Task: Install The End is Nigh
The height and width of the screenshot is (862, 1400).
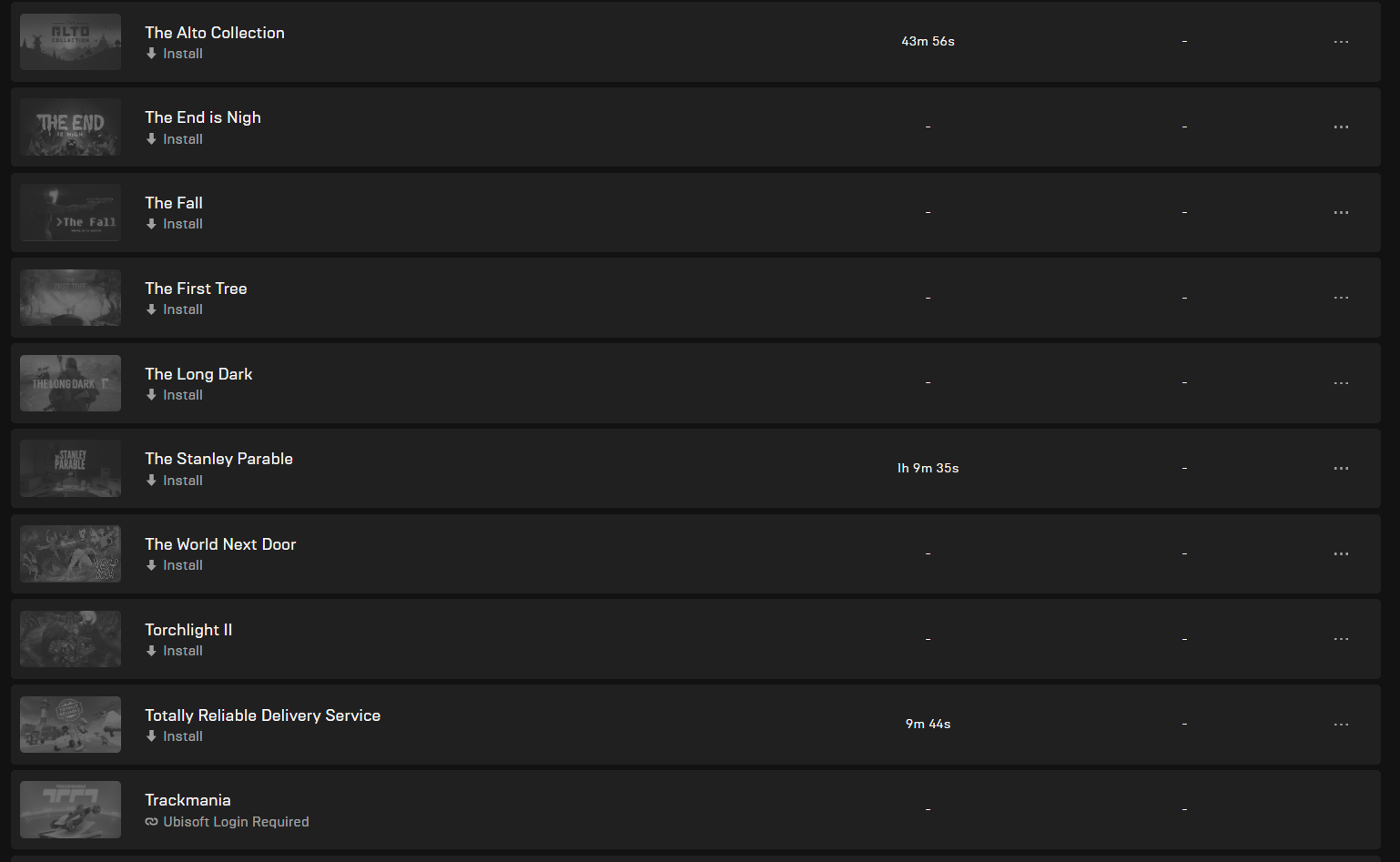Action: click(174, 139)
